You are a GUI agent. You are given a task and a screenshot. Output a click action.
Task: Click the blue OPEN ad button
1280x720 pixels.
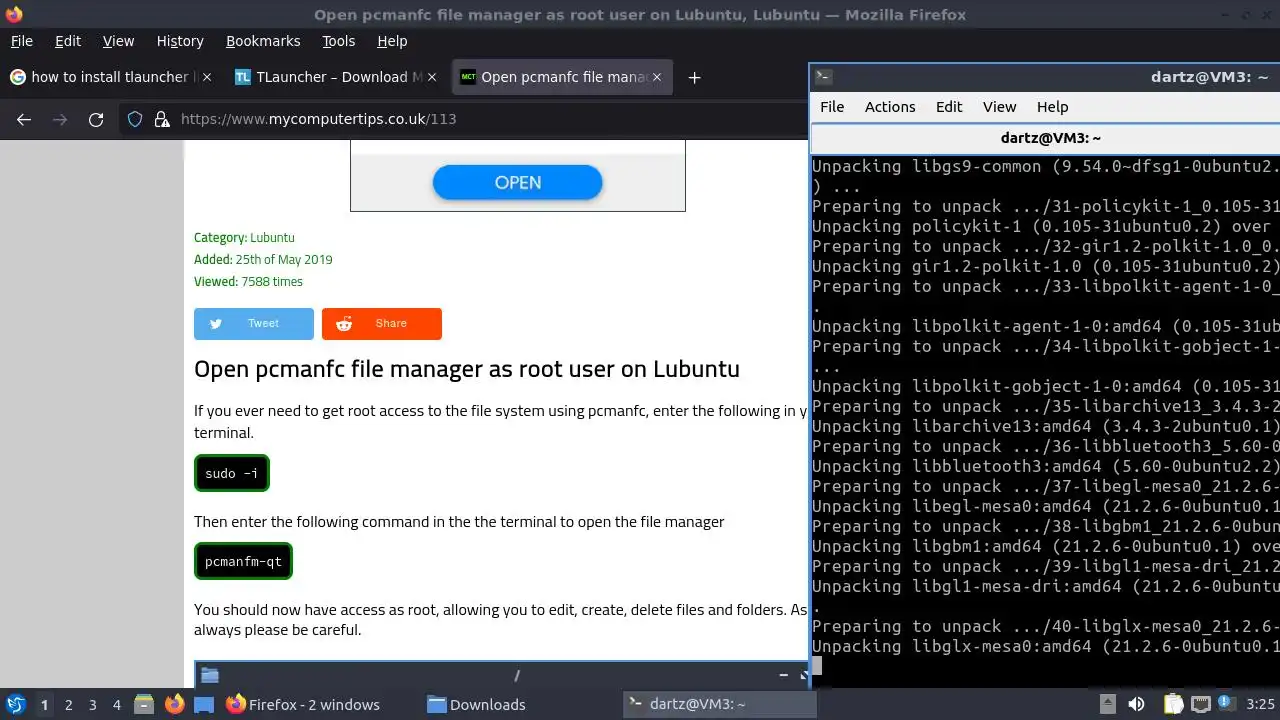[x=517, y=182]
